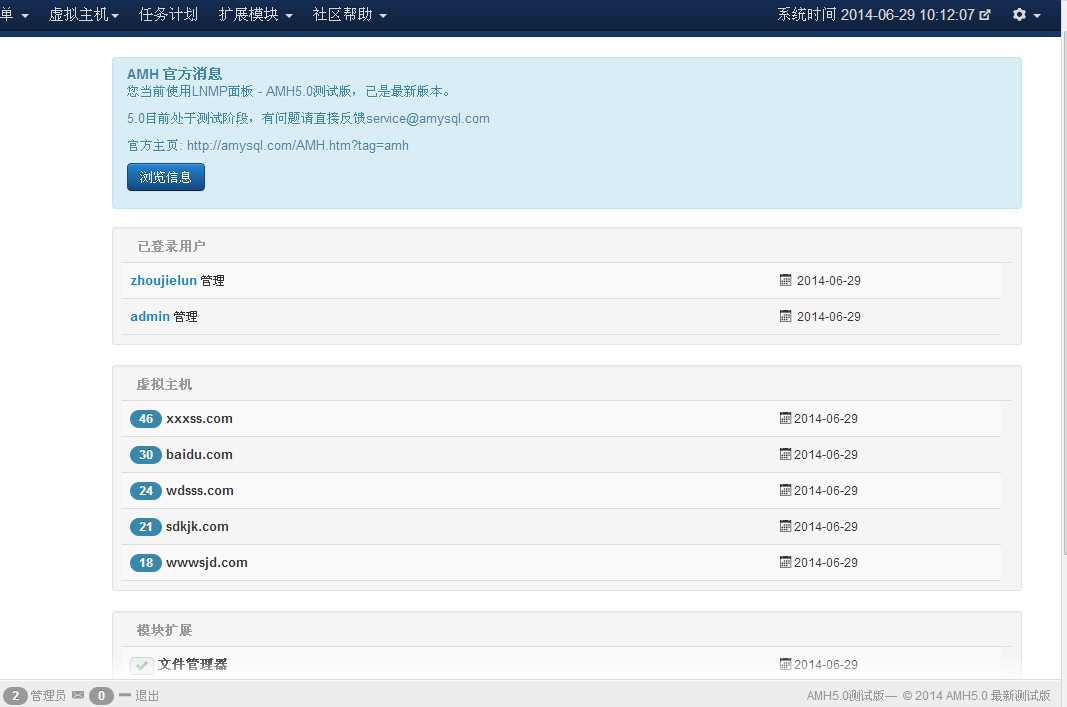This screenshot has width=1067, height=707.
Task: Click calendar icon in the zhoujielun row
Action: click(x=785, y=281)
